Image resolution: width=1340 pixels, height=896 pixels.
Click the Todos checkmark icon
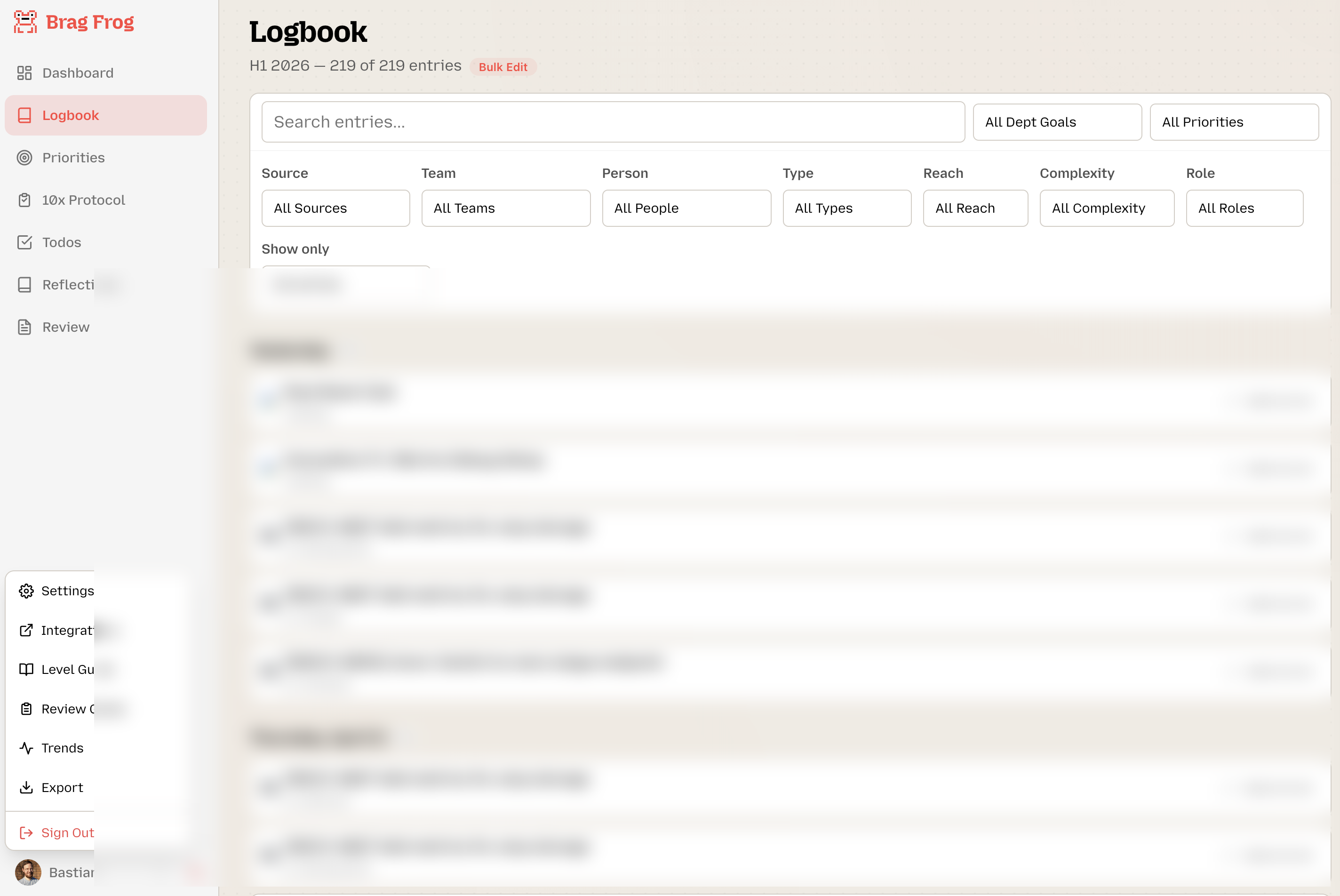(24, 242)
